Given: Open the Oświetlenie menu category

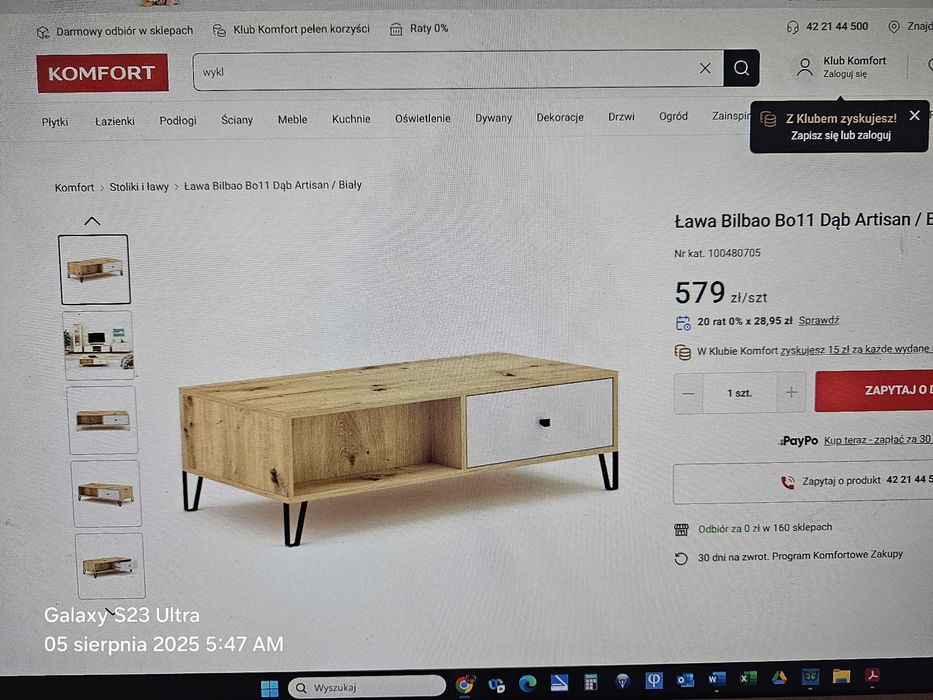Looking at the screenshot, I should 422,118.
